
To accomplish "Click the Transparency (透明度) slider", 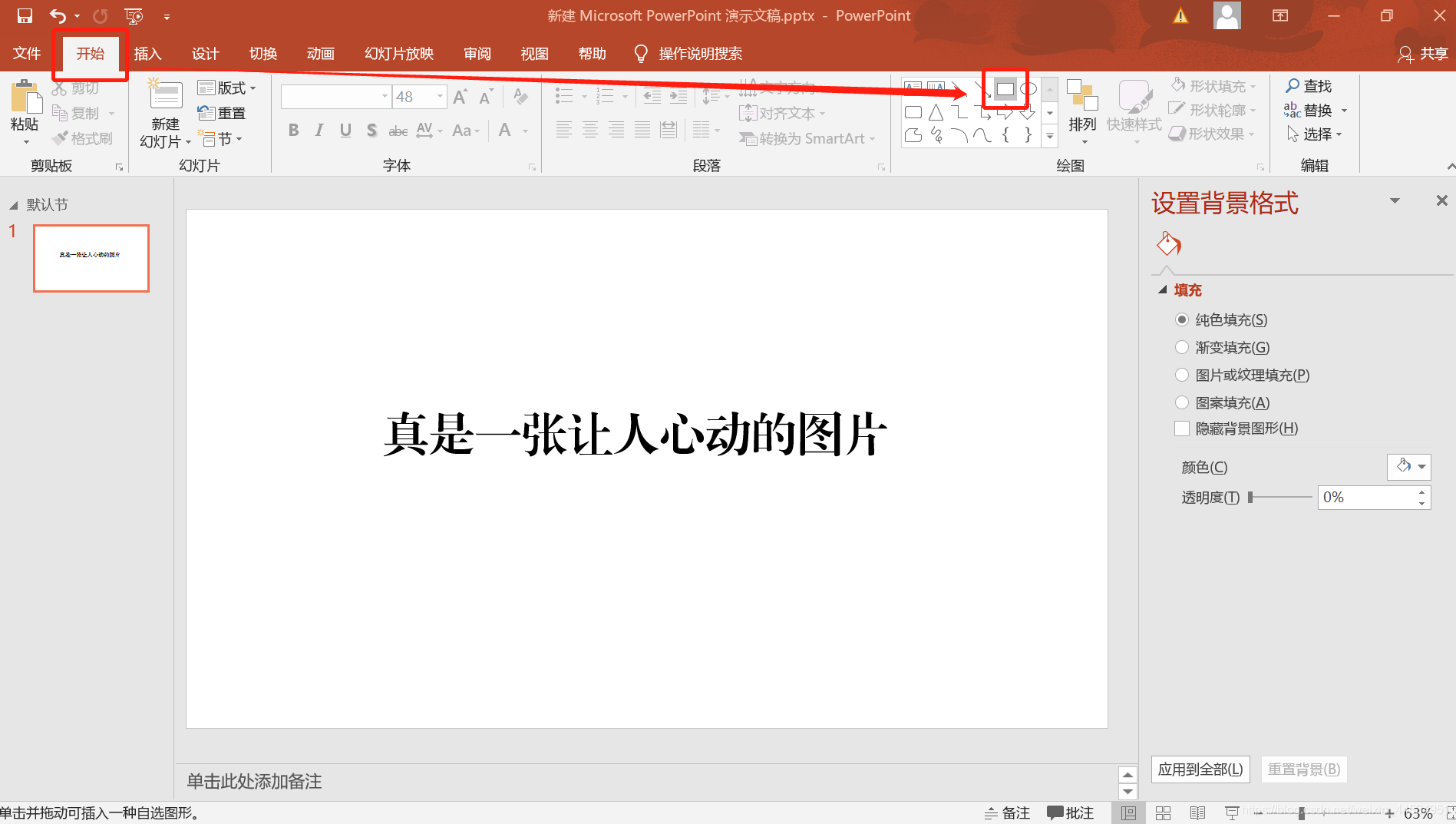I will [x=1280, y=498].
